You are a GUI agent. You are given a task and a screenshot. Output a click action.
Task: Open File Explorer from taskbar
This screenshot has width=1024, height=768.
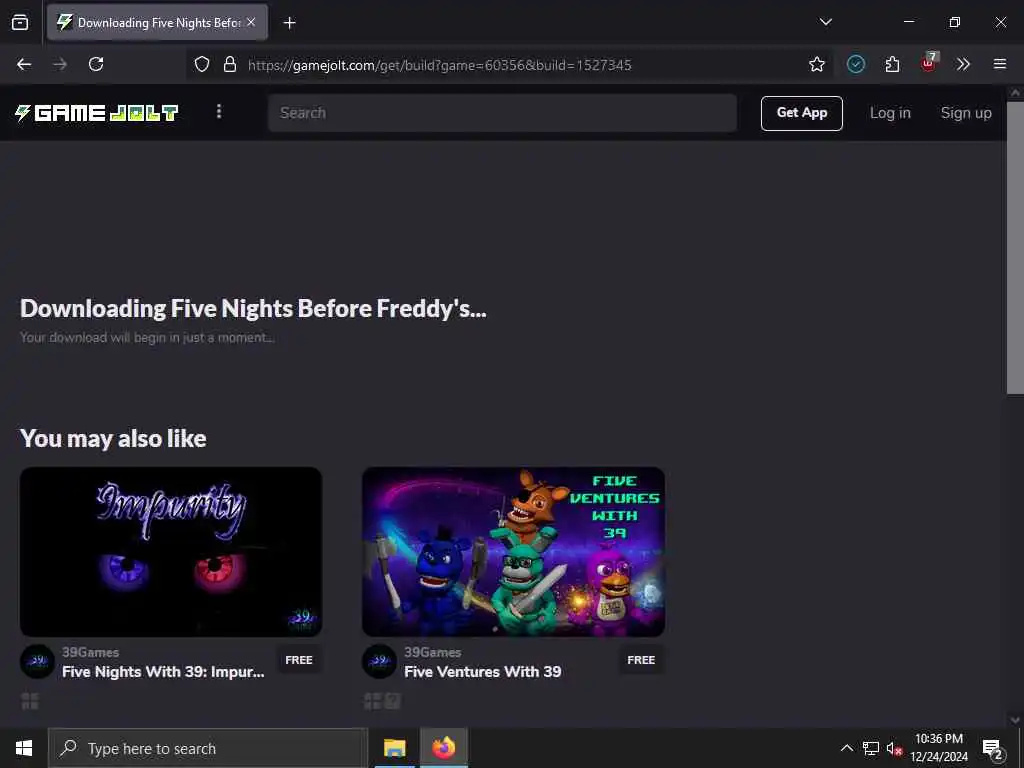click(x=394, y=748)
